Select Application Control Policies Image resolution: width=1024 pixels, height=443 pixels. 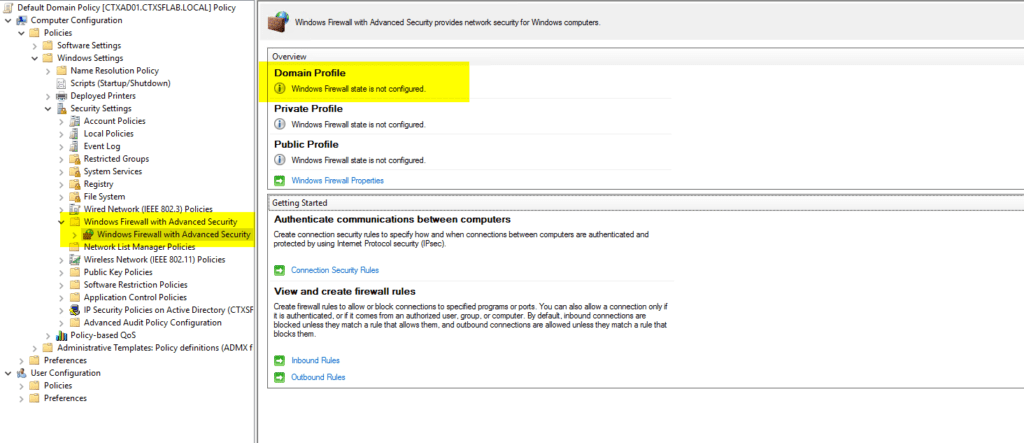(135, 297)
